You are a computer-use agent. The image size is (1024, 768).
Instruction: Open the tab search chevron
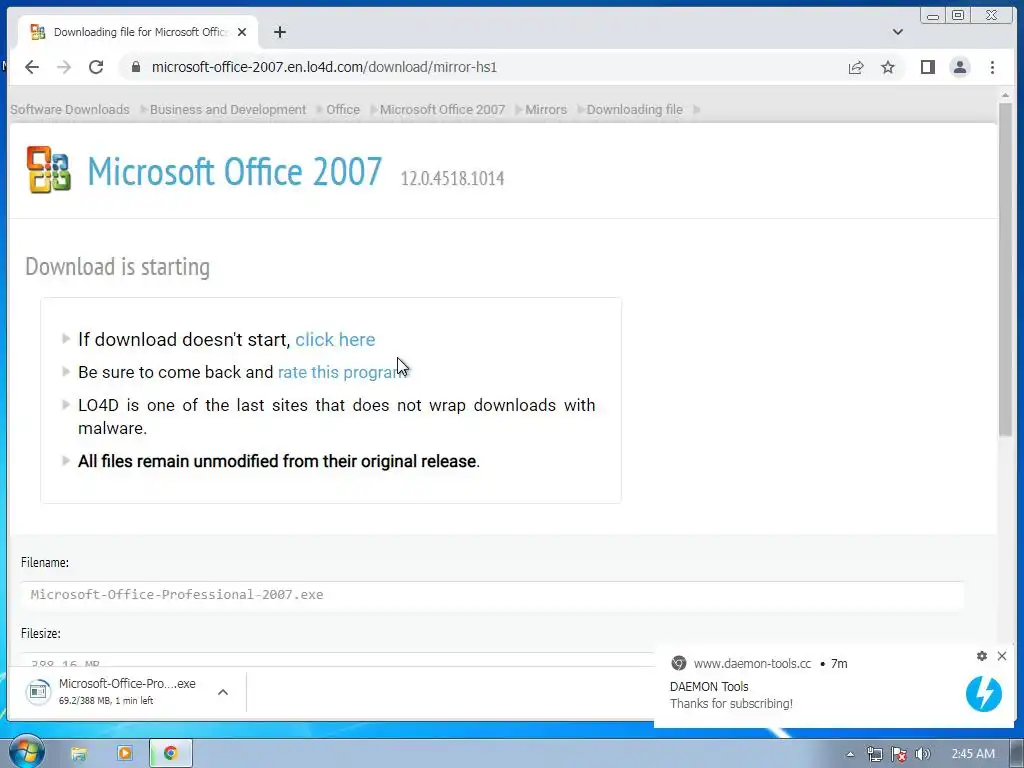click(897, 32)
